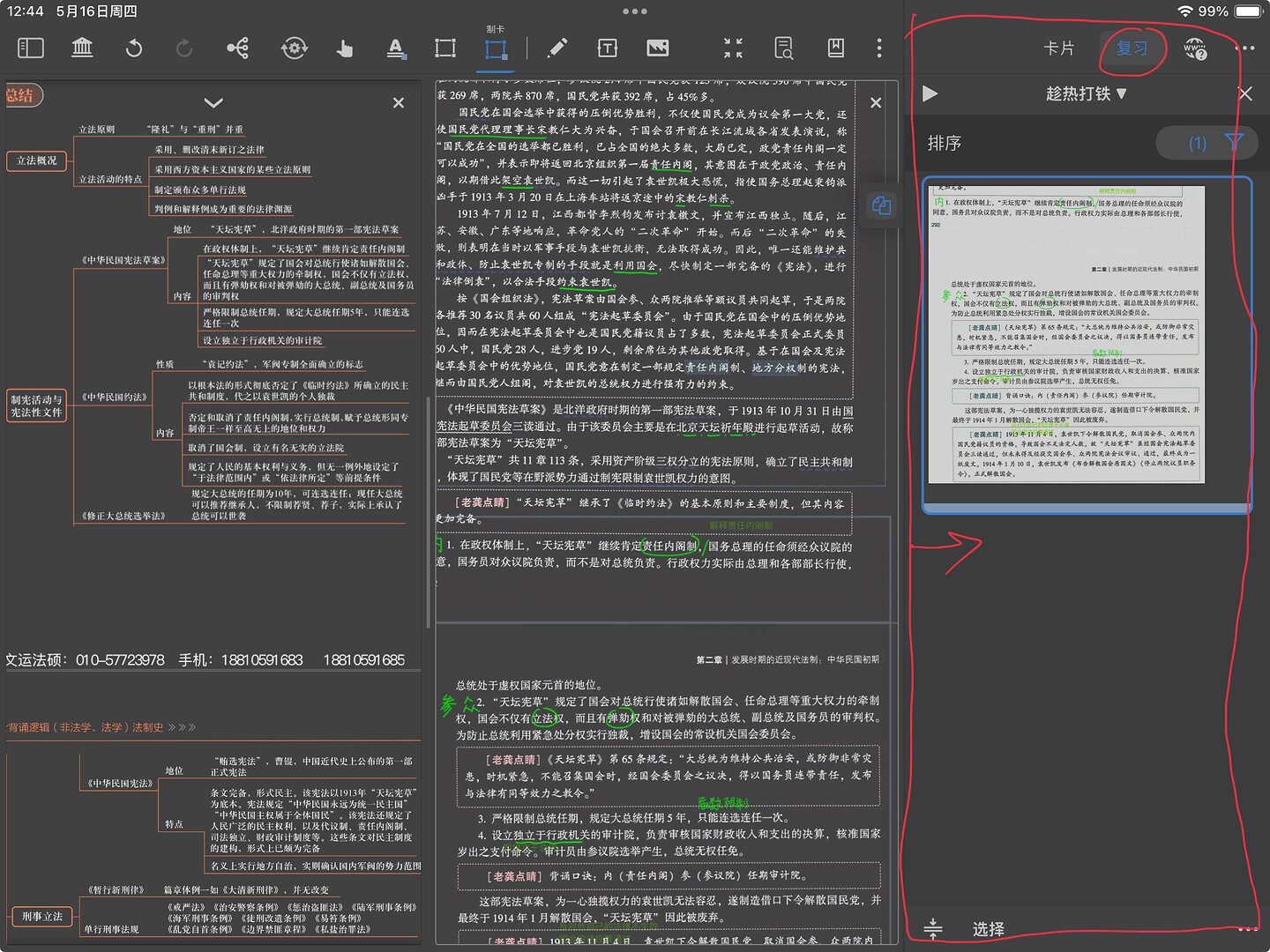Open the document search icon
1270x952 pixels.
pos(784,48)
